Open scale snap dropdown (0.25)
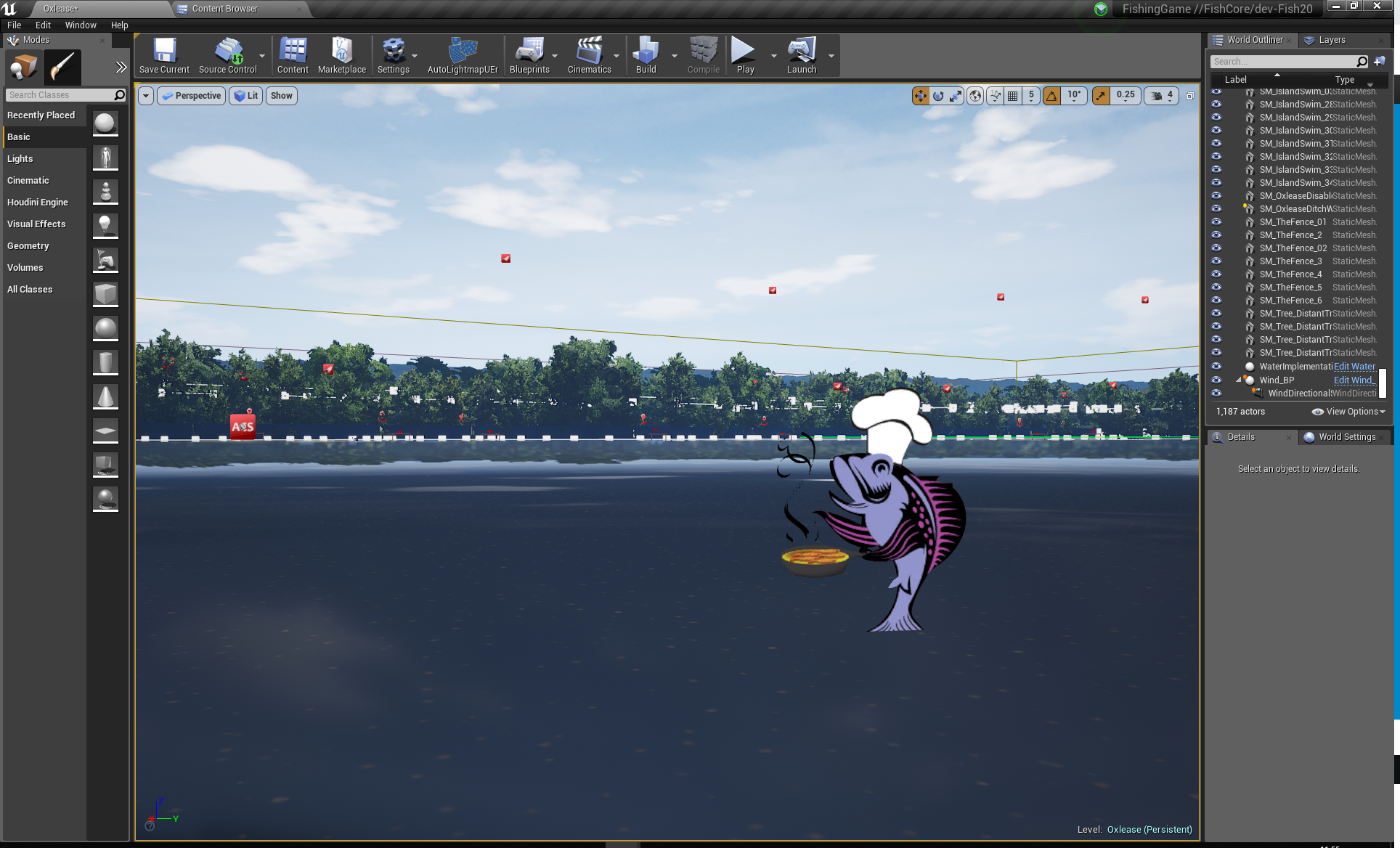Viewport: 1400px width, 848px height. click(x=1126, y=96)
